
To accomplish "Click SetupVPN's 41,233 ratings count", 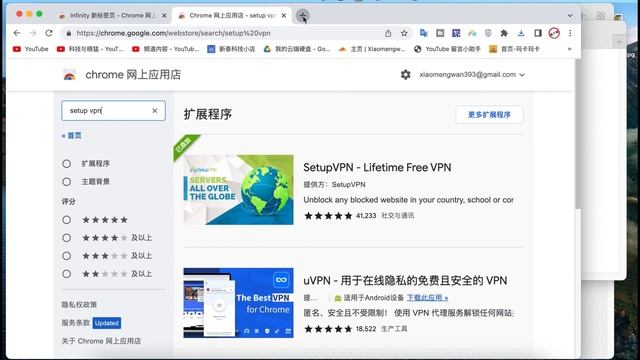I will [x=366, y=216].
